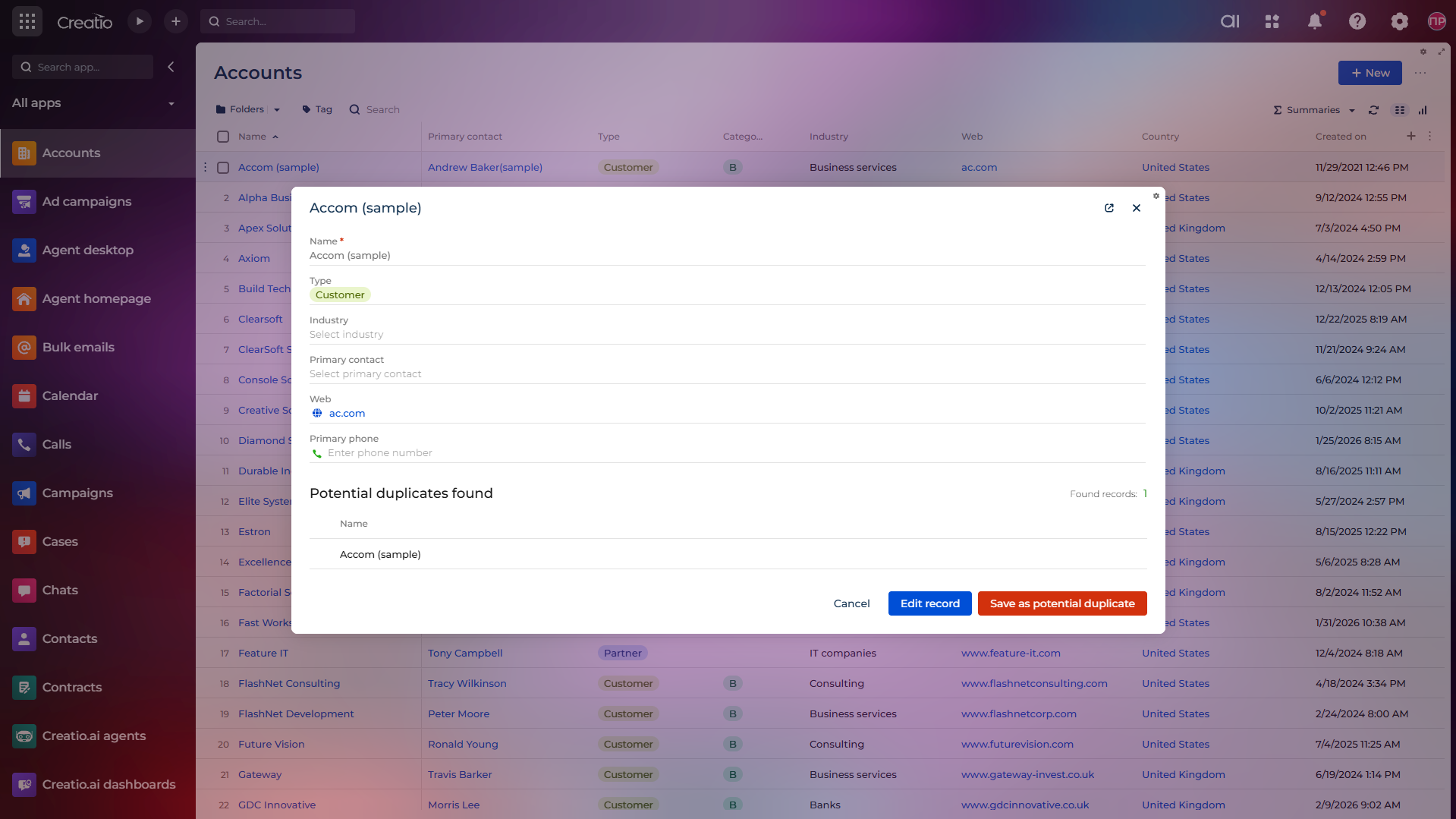The image size is (1456, 819).
Task: Refresh the accounts list
Action: click(x=1373, y=110)
